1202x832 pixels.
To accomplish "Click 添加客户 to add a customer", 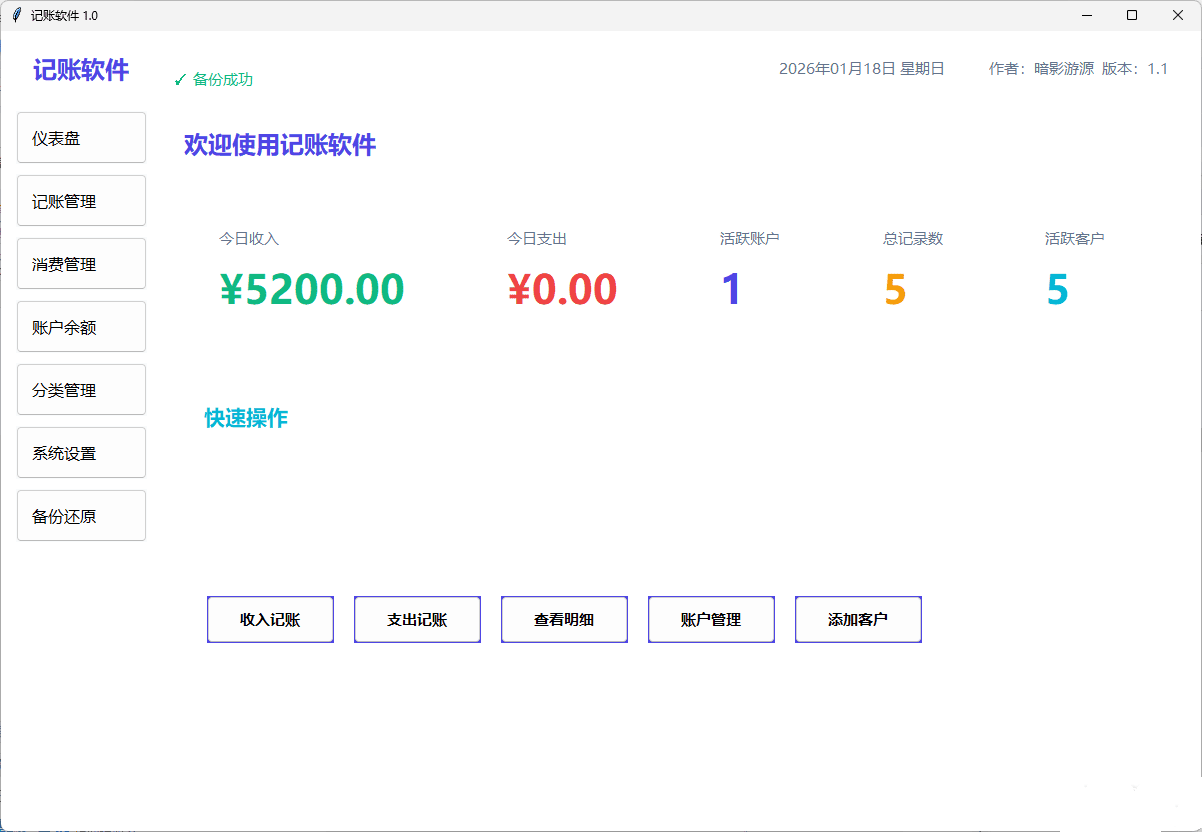I will [858, 619].
